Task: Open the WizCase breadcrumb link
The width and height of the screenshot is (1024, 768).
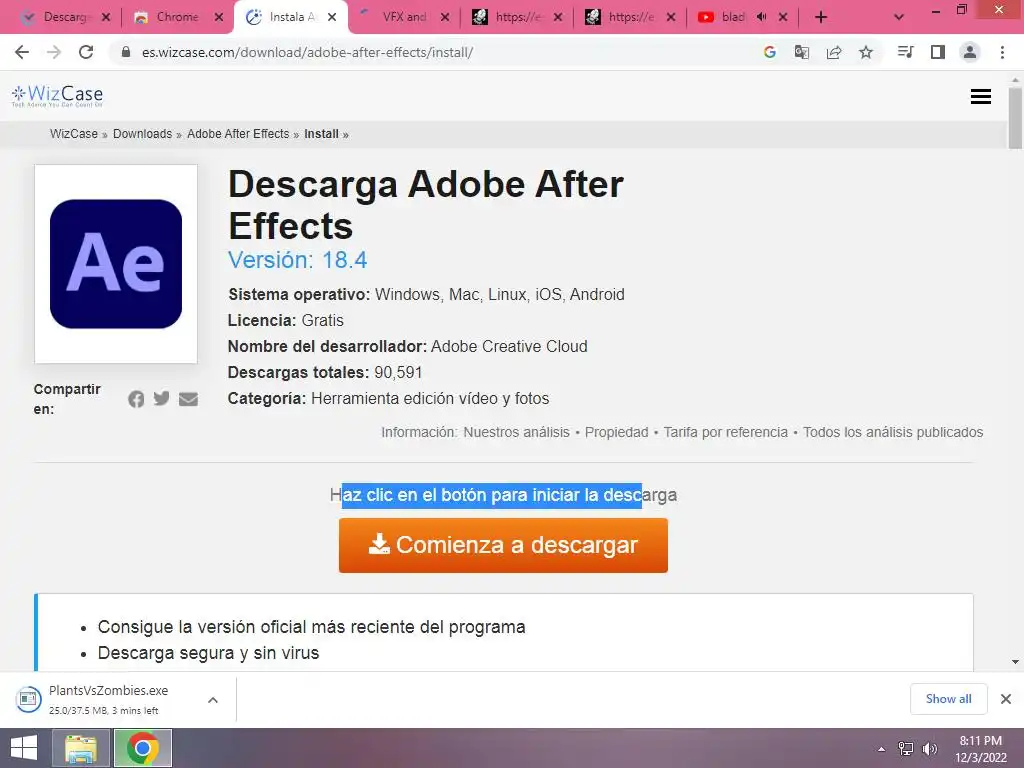Action: (74, 134)
